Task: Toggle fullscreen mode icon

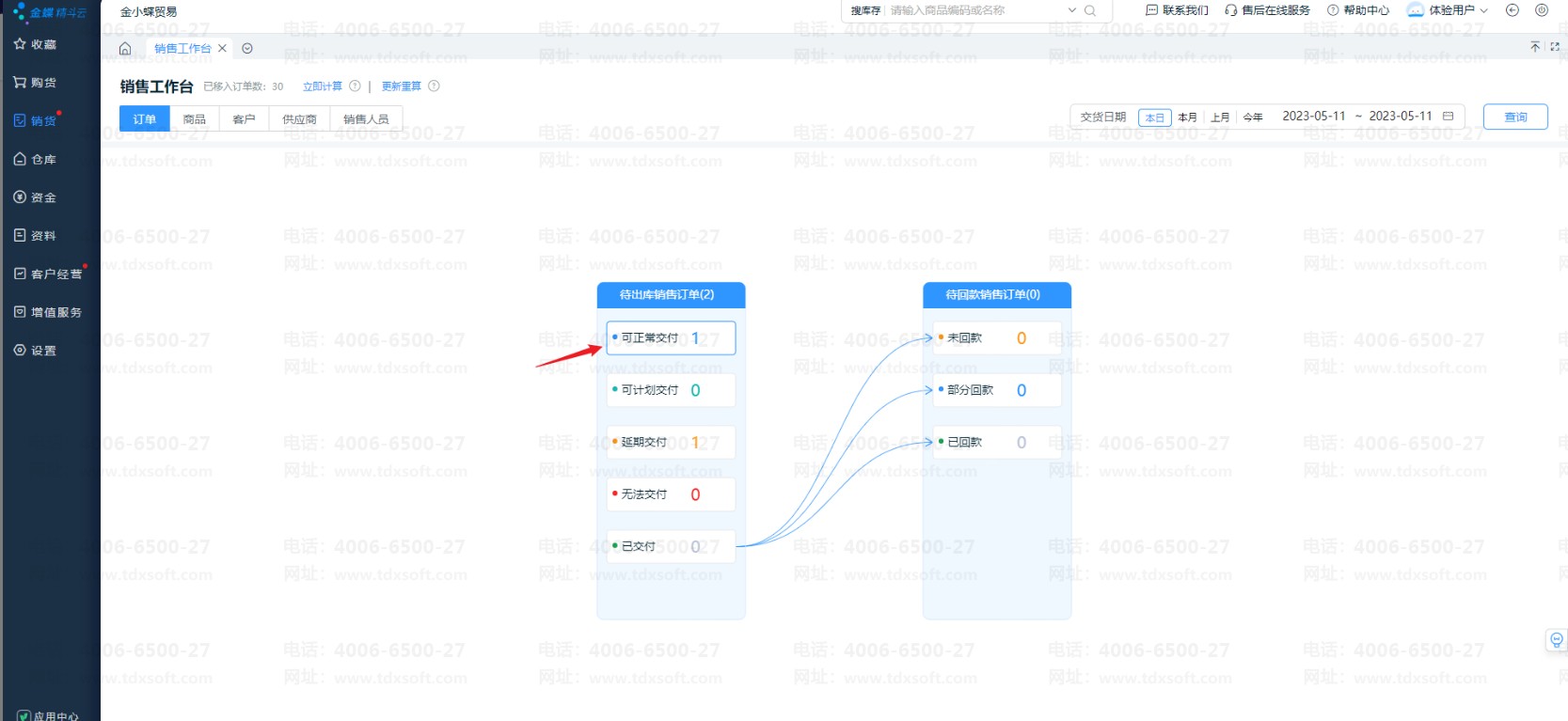Action: coord(1554,46)
